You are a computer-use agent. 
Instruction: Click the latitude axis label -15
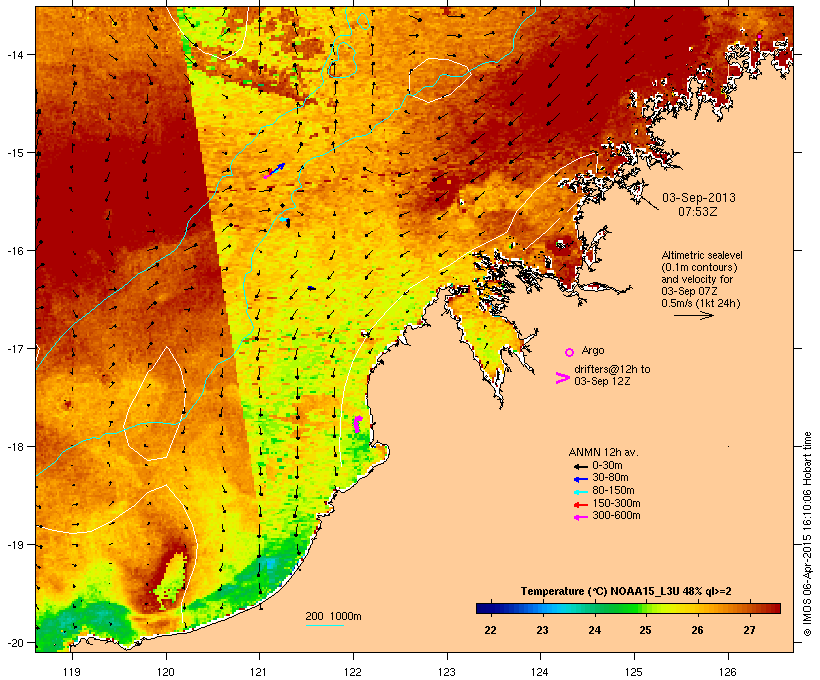point(15,153)
